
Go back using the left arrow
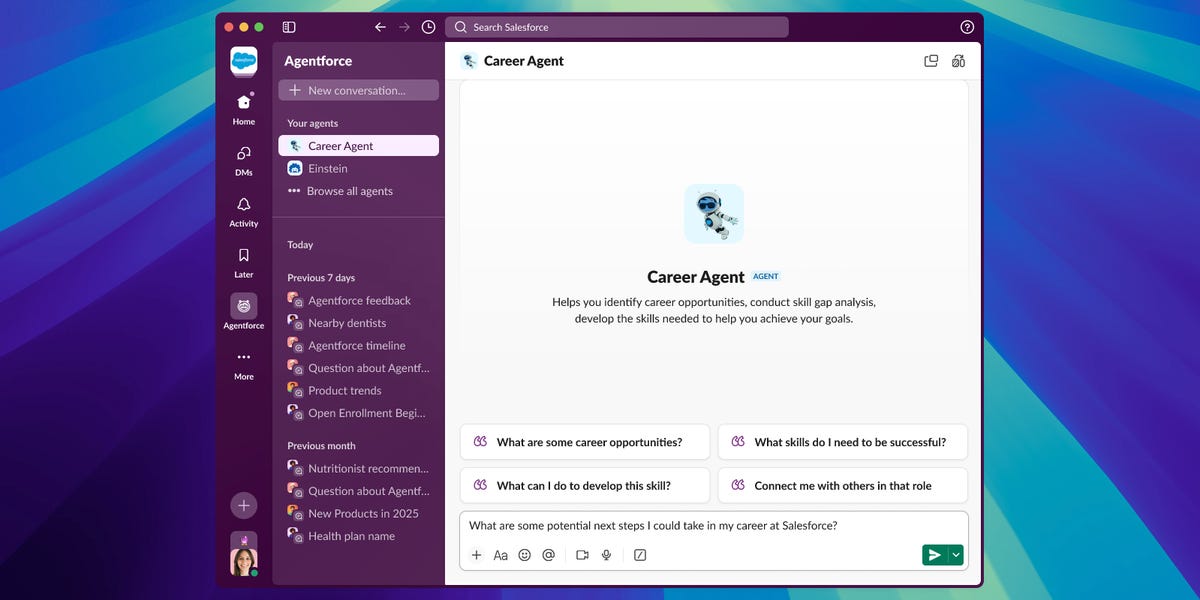click(380, 27)
